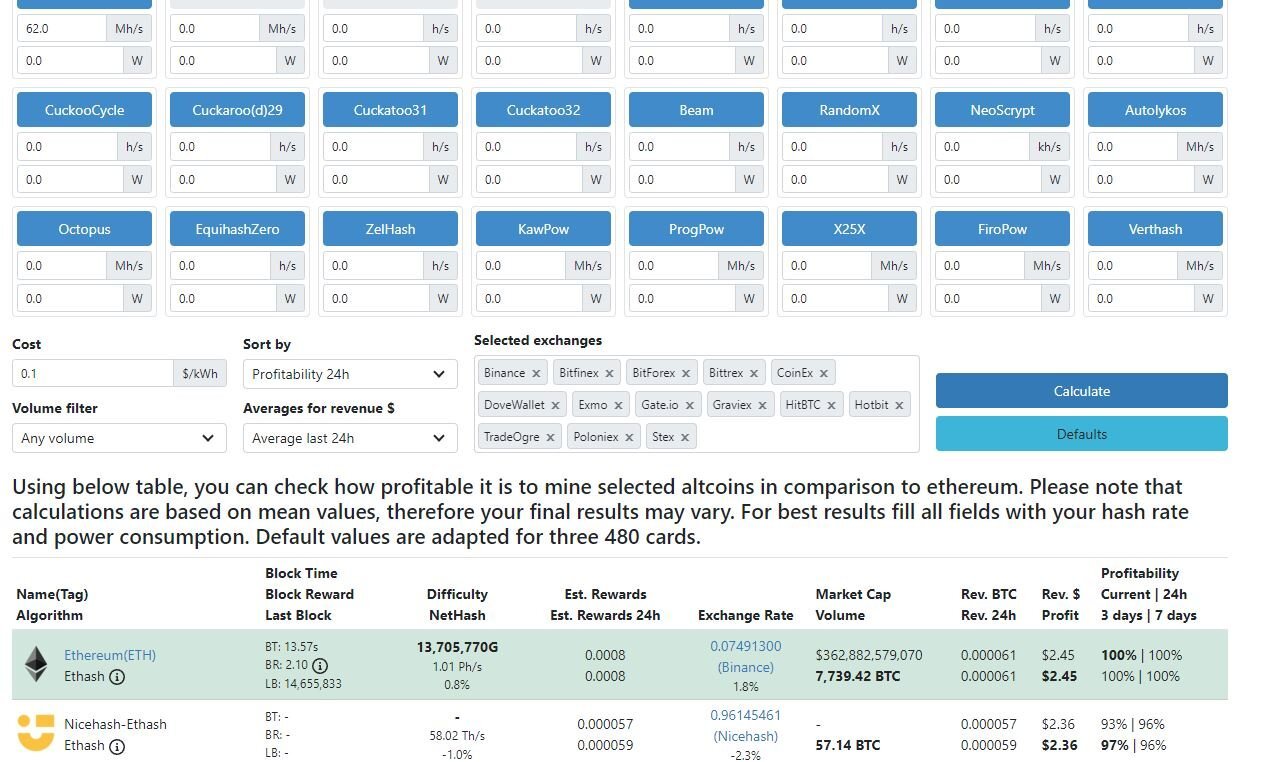1266x762 pixels.
Task: Click the Nicehash logo icon
Action: (36, 733)
